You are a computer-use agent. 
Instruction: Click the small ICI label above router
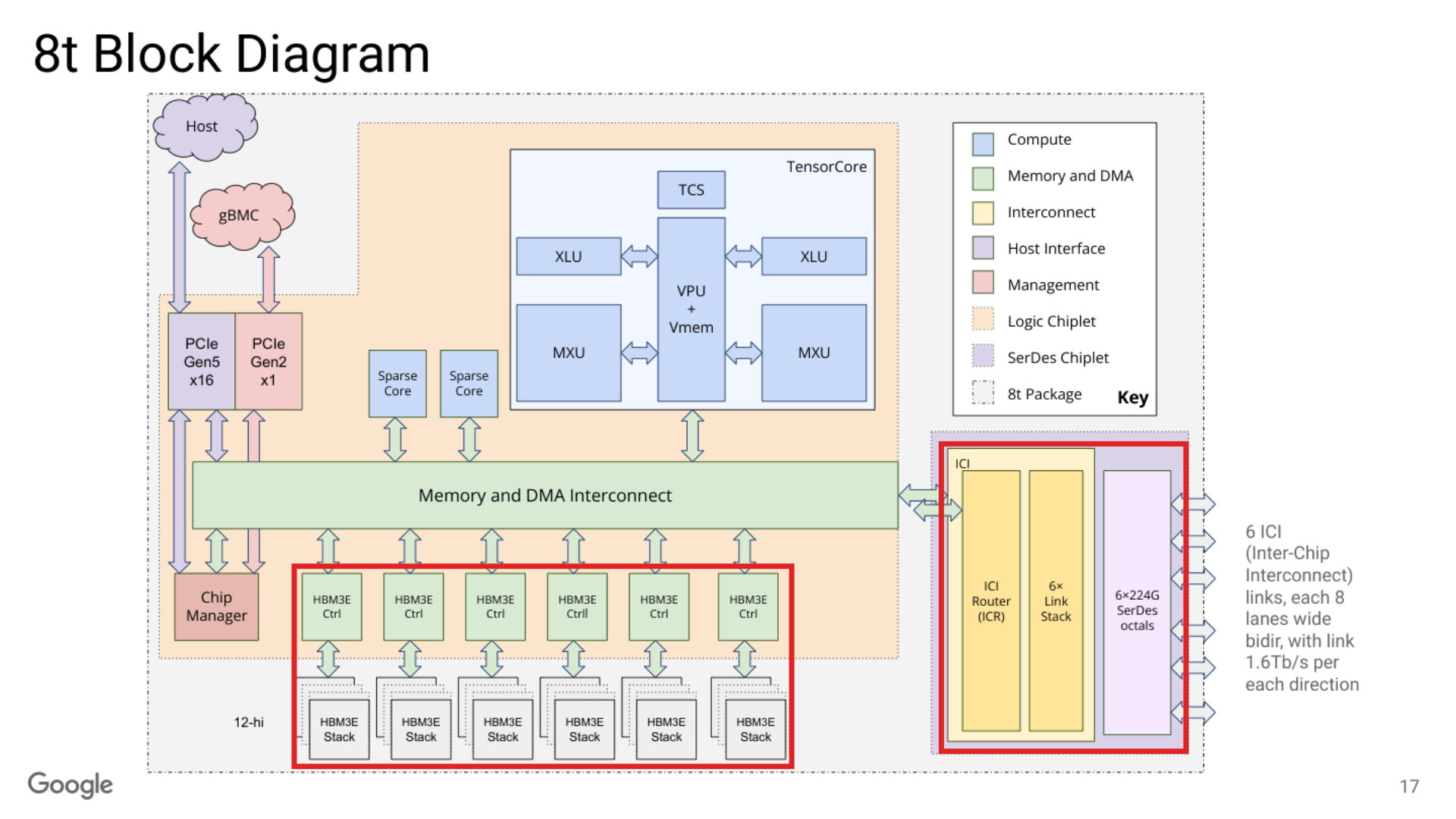pyautogui.click(x=962, y=463)
